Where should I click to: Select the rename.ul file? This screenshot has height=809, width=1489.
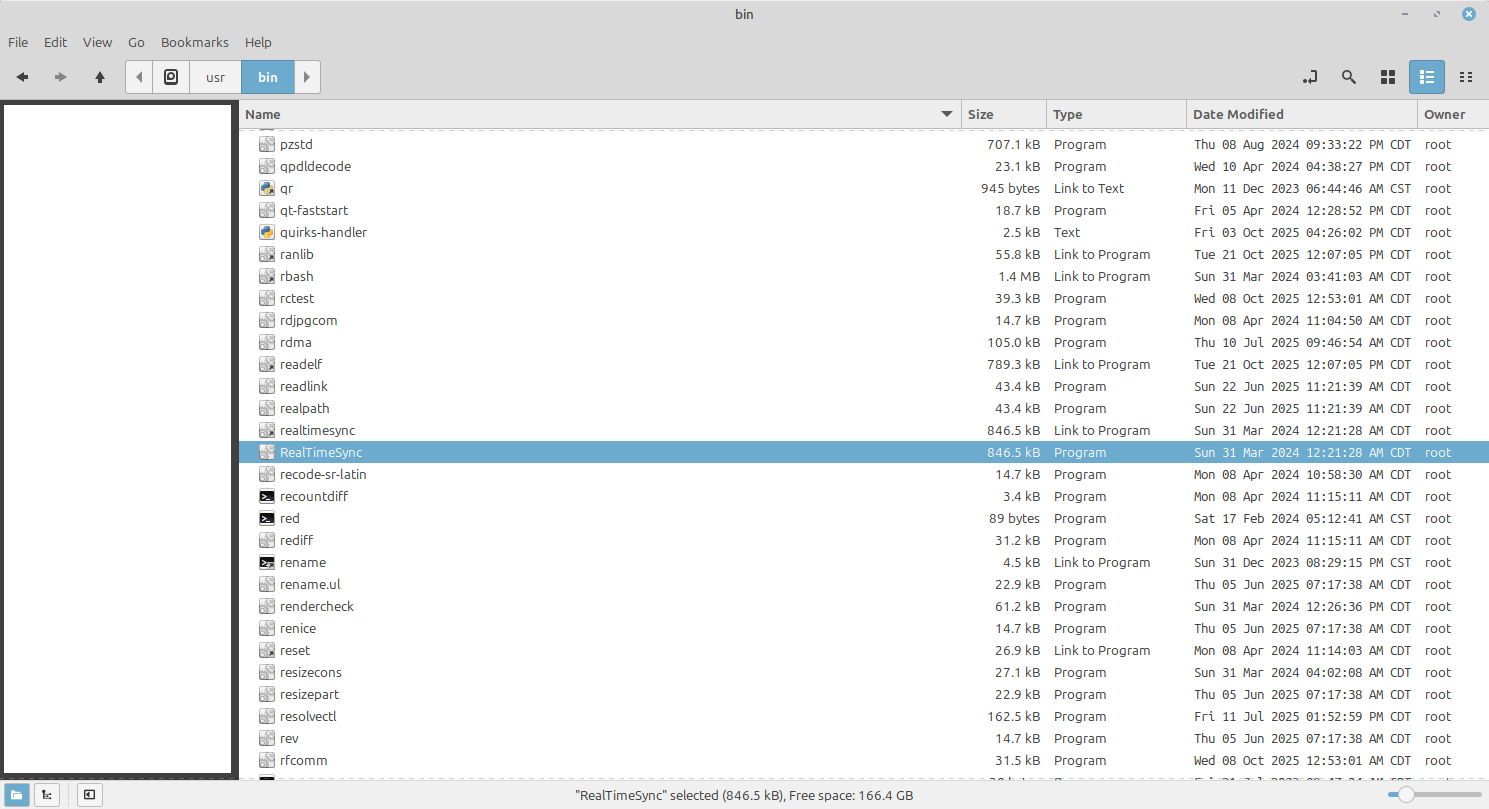[x=311, y=584]
